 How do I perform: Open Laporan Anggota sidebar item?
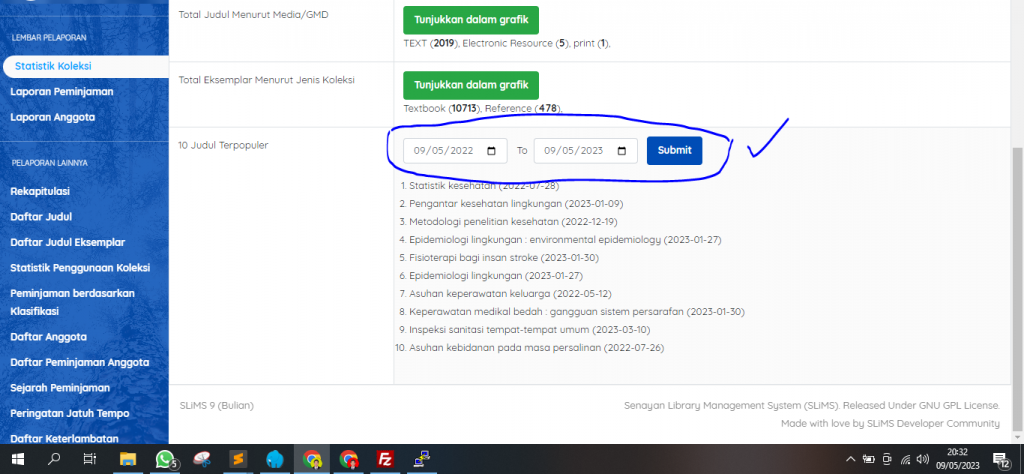click(x=52, y=117)
